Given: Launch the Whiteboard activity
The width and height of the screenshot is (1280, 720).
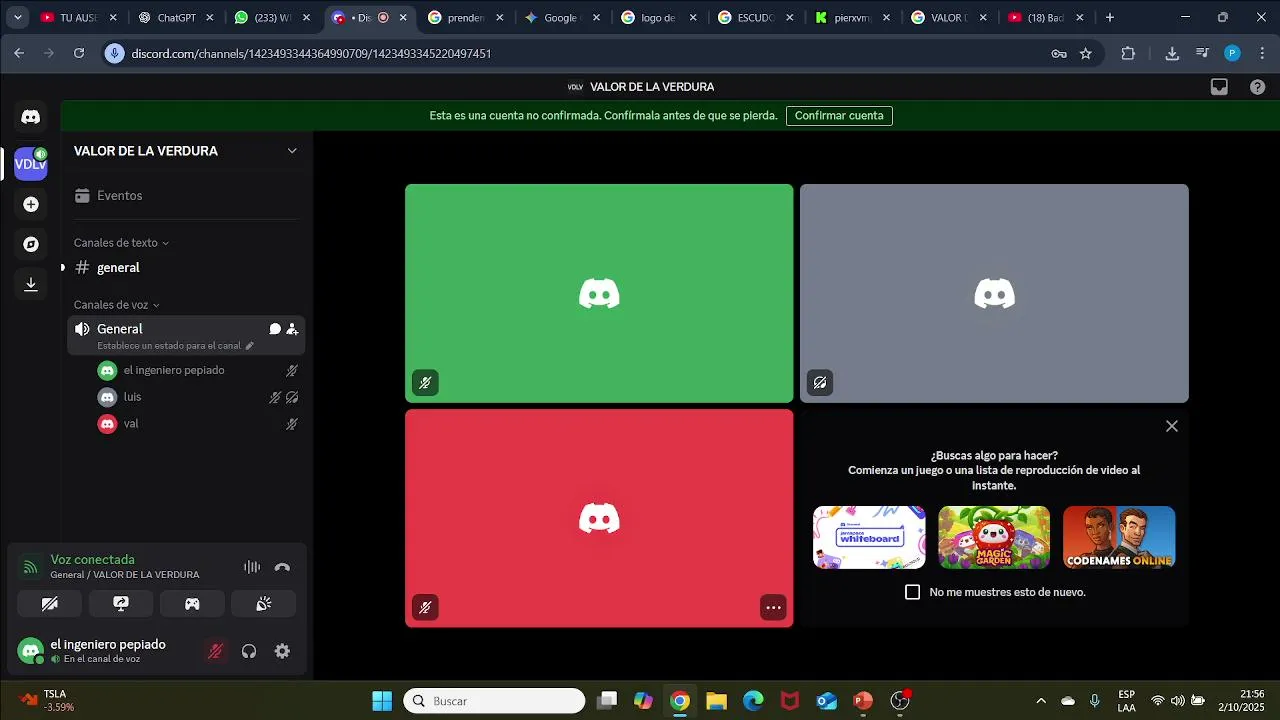Looking at the screenshot, I should pyautogui.click(x=869, y=537).
